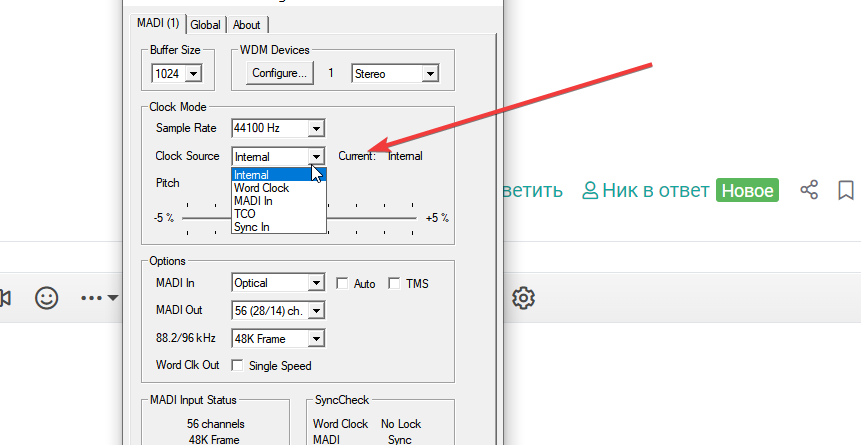The height and width of the screenshot is (445, 861).
Task: Click the MADI Sync status text
Action: (x=399, y=440)
